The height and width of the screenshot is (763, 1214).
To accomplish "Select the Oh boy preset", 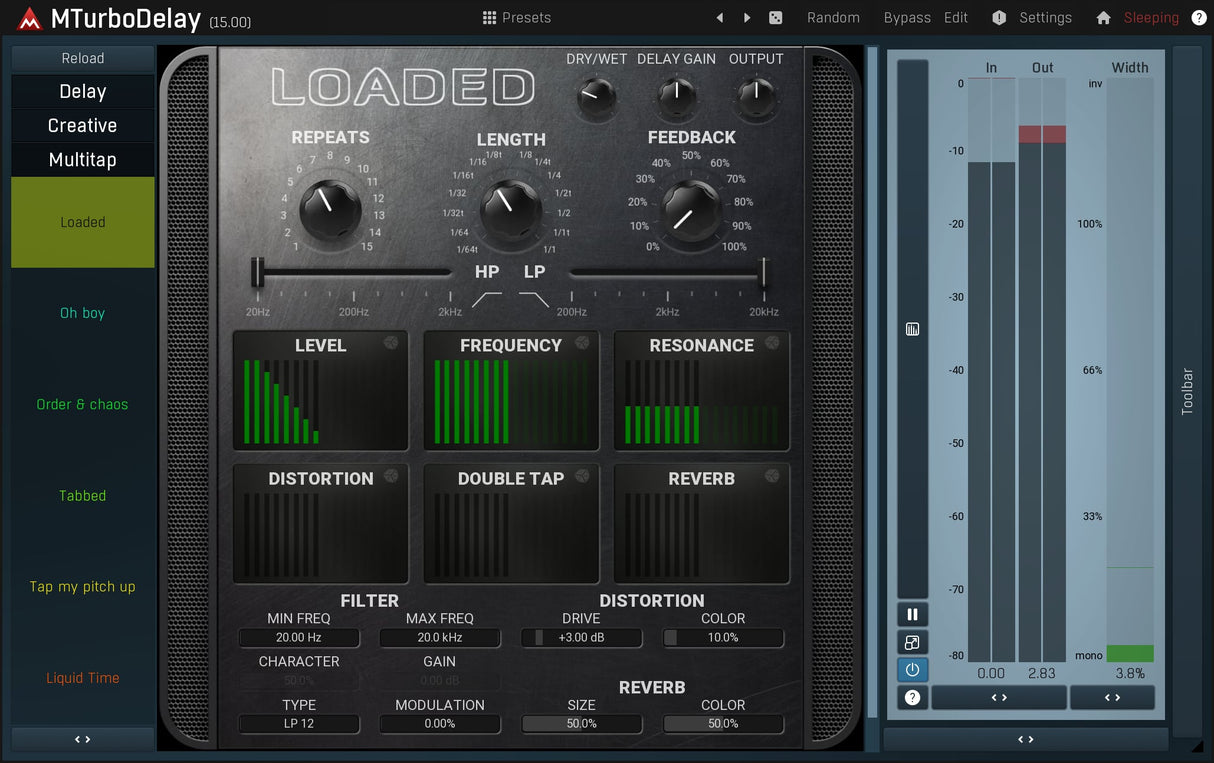I will point(83,313).
